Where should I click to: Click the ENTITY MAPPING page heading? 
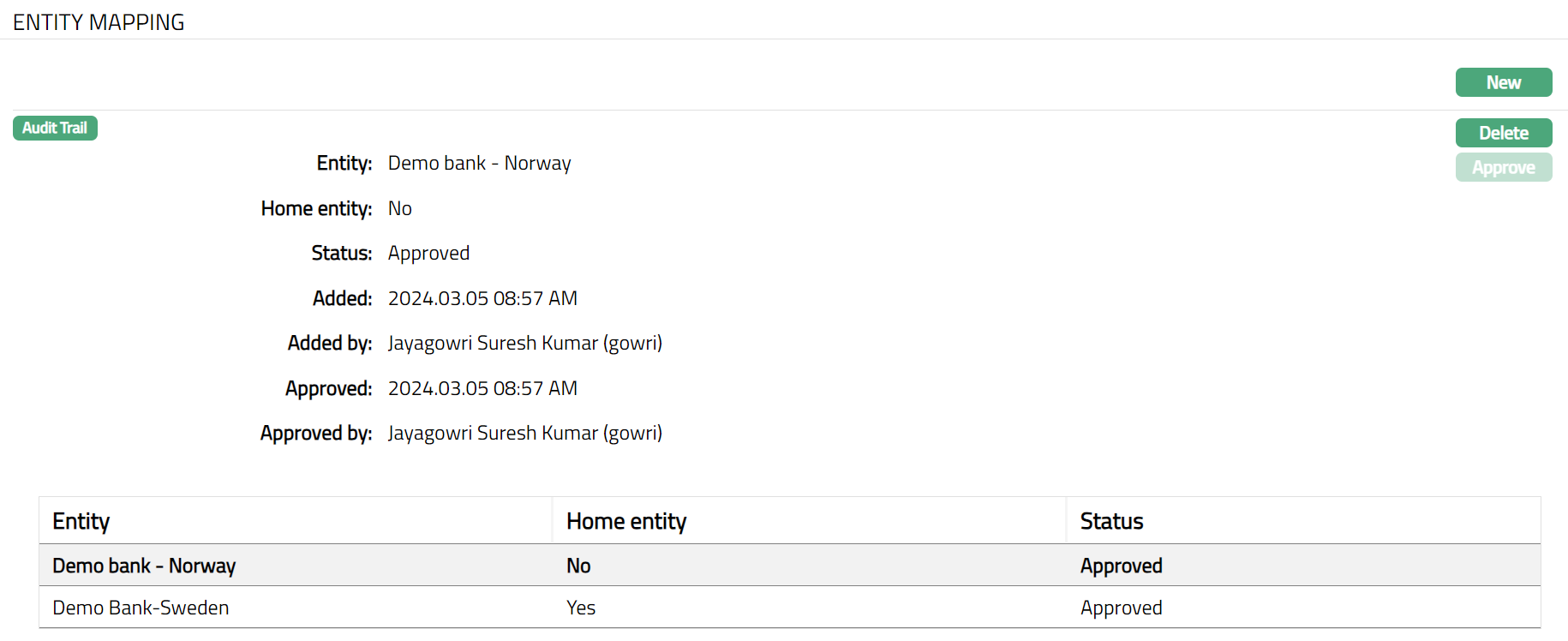99,22
